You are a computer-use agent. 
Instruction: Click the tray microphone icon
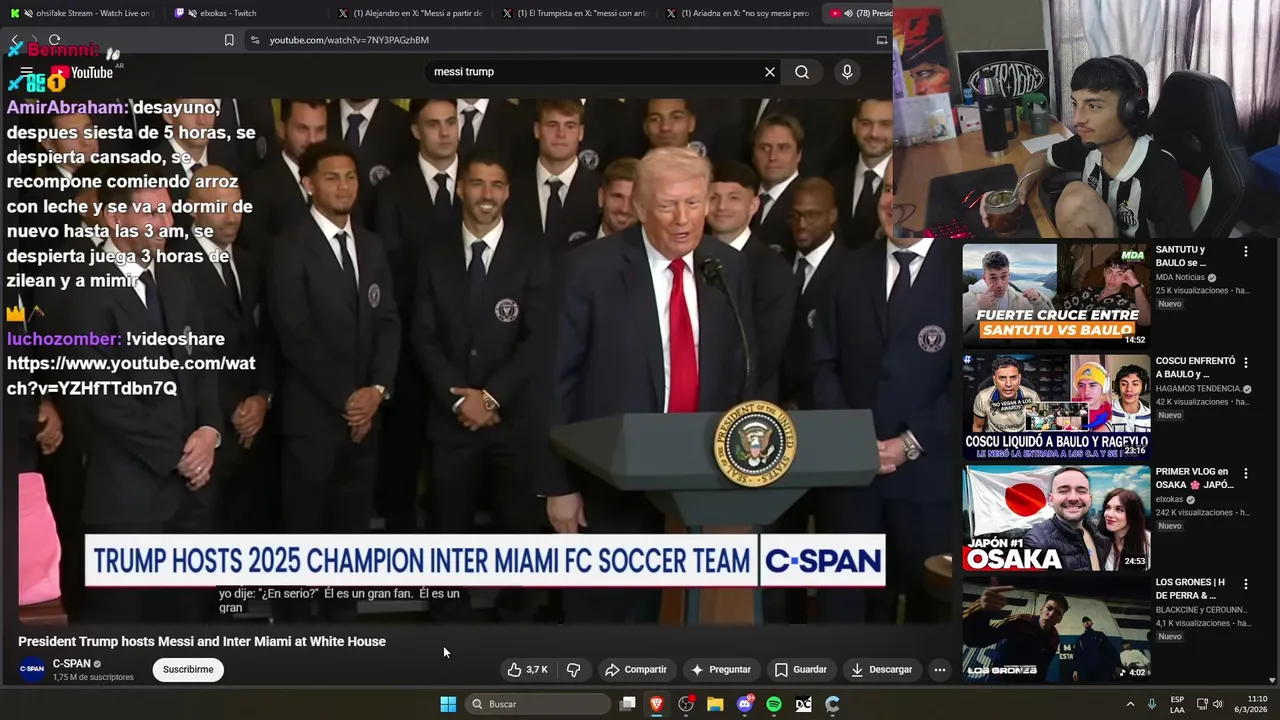1152,704
